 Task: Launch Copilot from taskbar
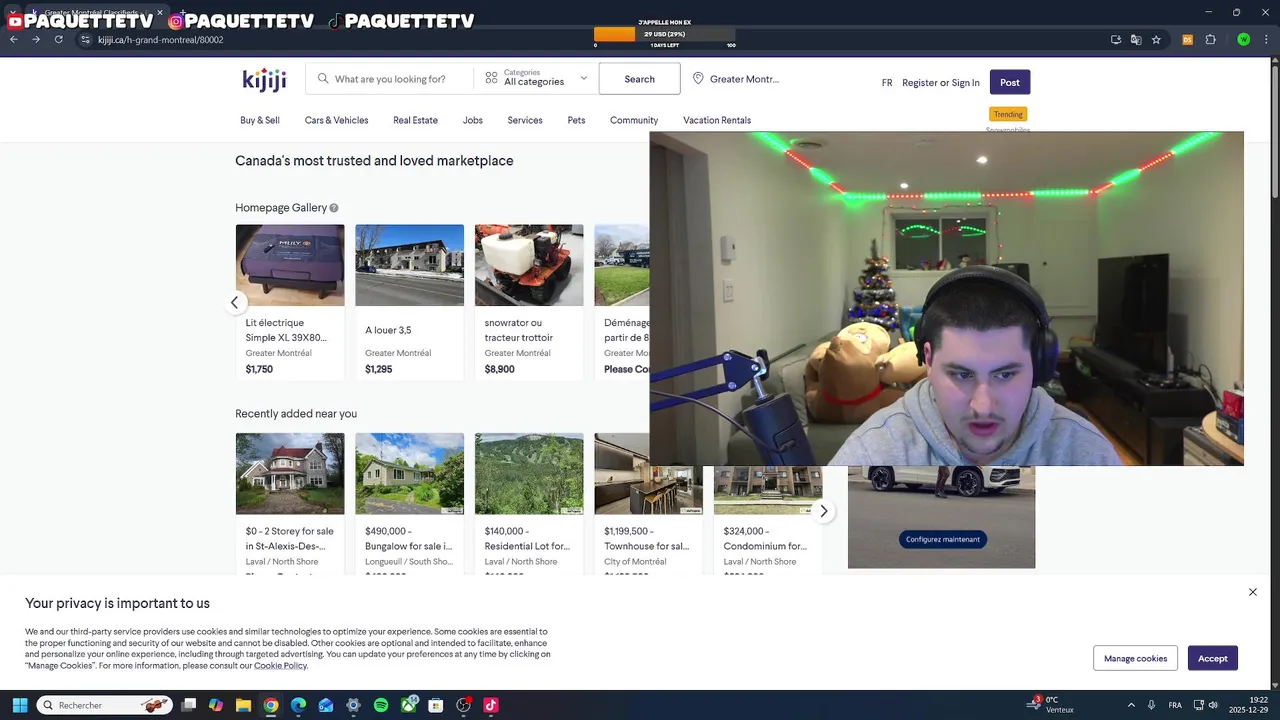[x=216, y=705]
